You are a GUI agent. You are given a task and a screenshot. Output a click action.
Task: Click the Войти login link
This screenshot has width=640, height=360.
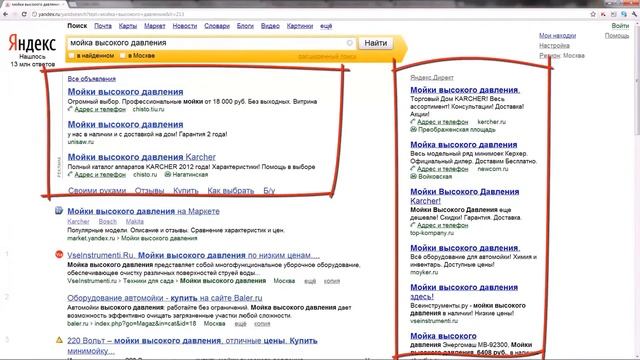[620, 26]
